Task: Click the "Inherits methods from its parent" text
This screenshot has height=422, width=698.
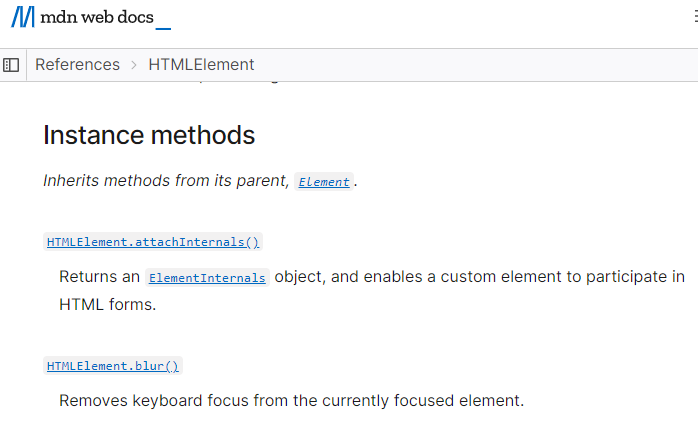Action: 165,181
